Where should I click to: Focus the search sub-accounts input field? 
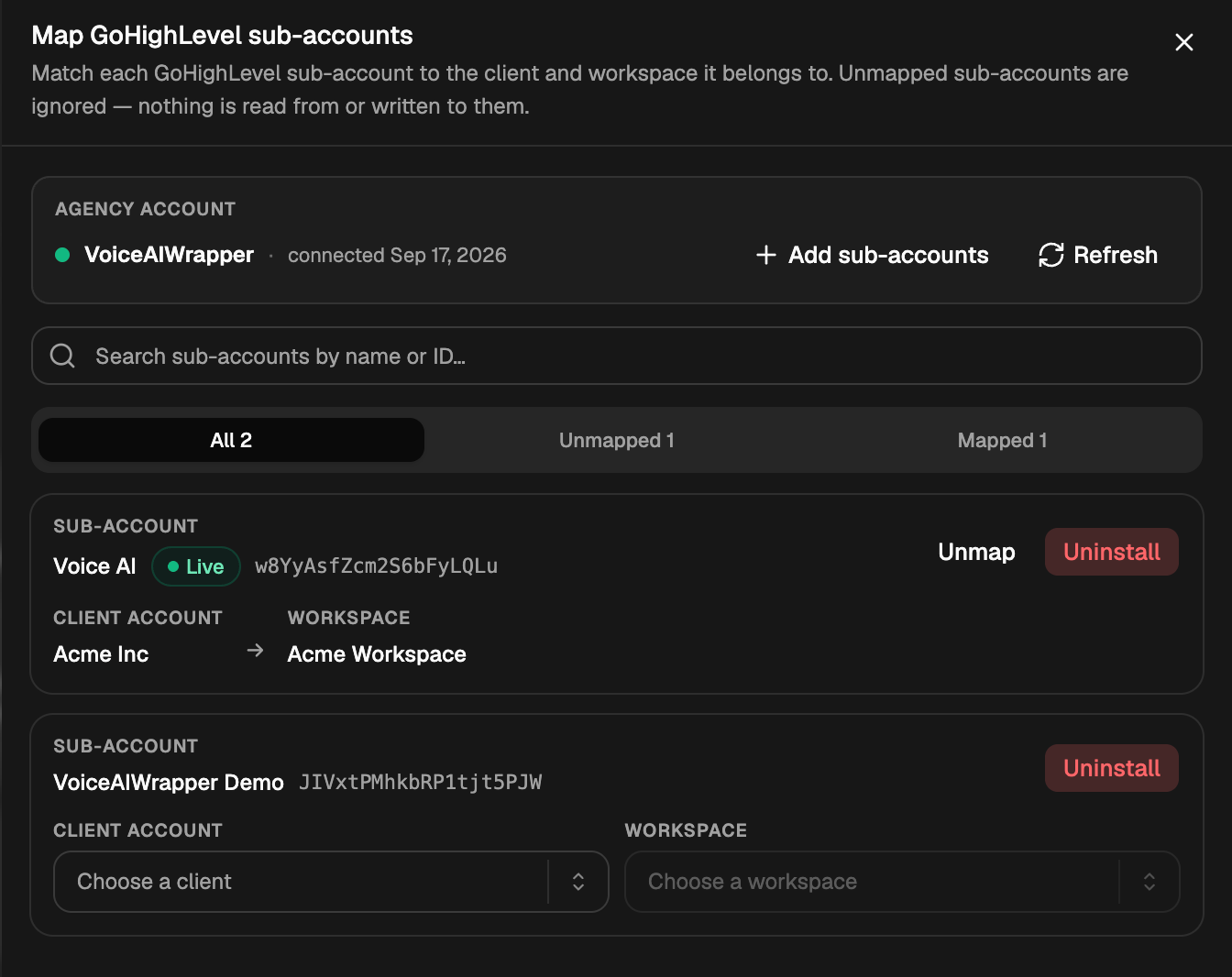click(x=617, y=356)
